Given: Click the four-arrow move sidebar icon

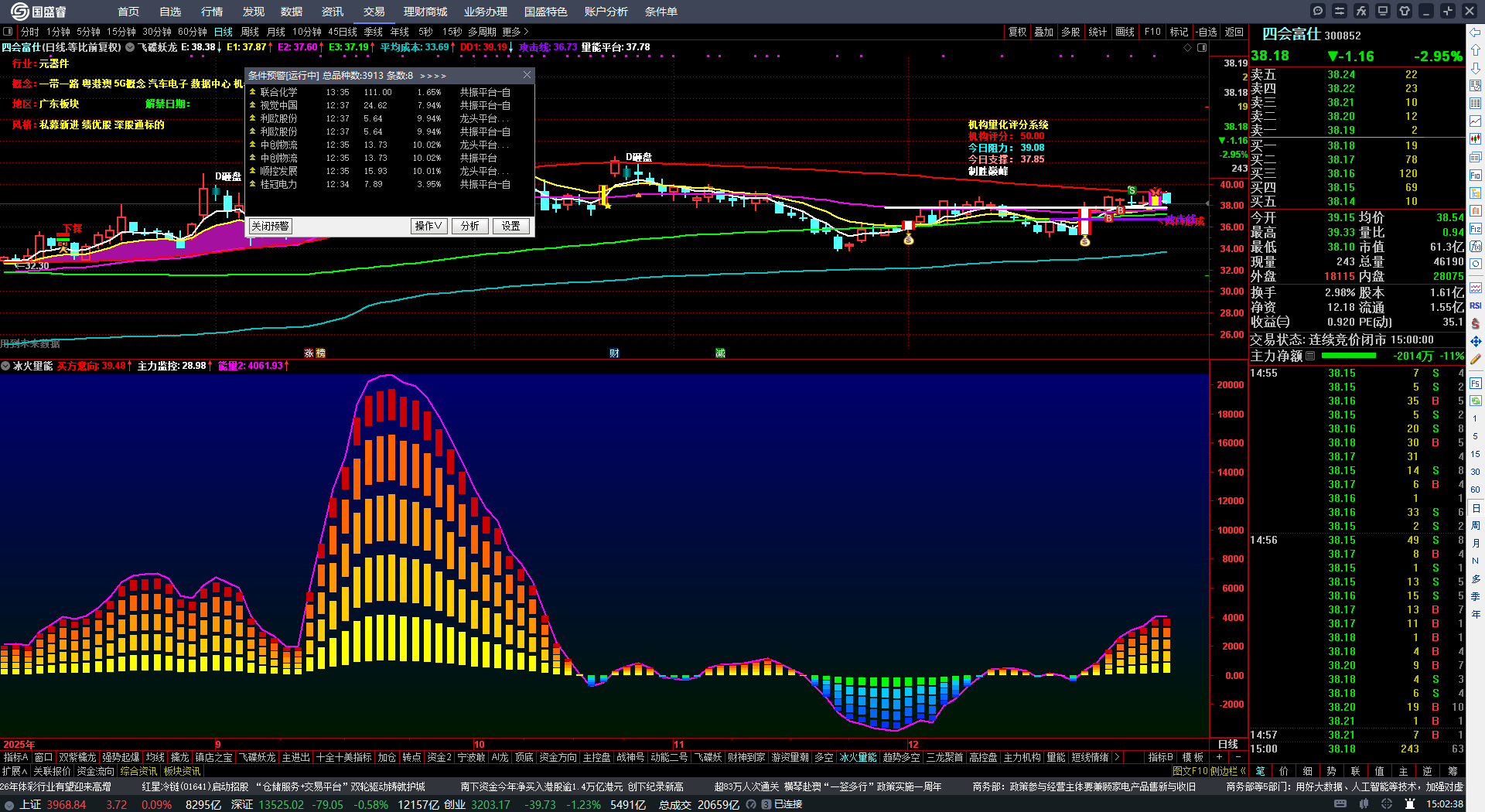Looking at the screenshot, I should click(1476, 341).
